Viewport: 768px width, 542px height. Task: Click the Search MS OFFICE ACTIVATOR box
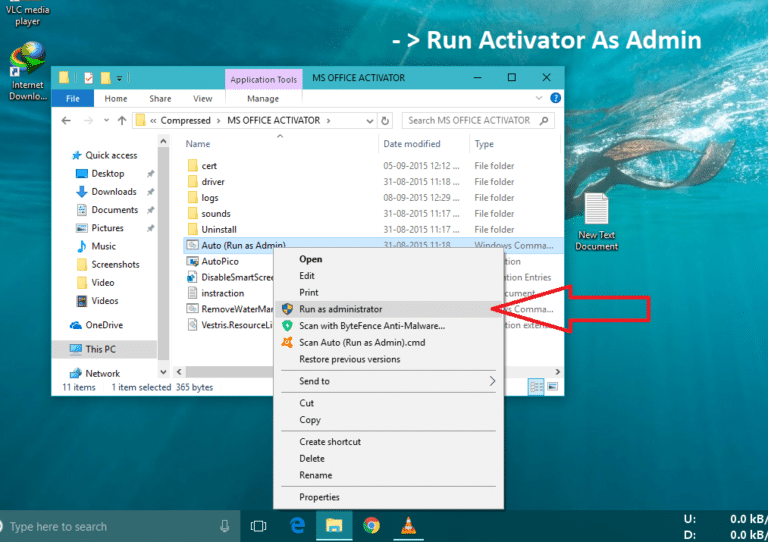pyautogui.click(x=478, y=120)
